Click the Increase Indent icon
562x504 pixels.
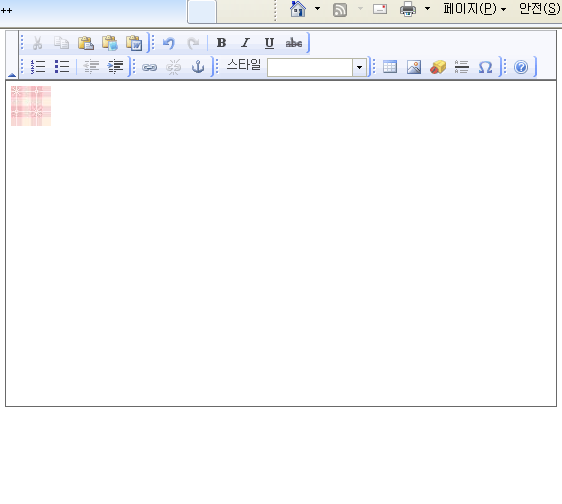(x=115, y=67)
